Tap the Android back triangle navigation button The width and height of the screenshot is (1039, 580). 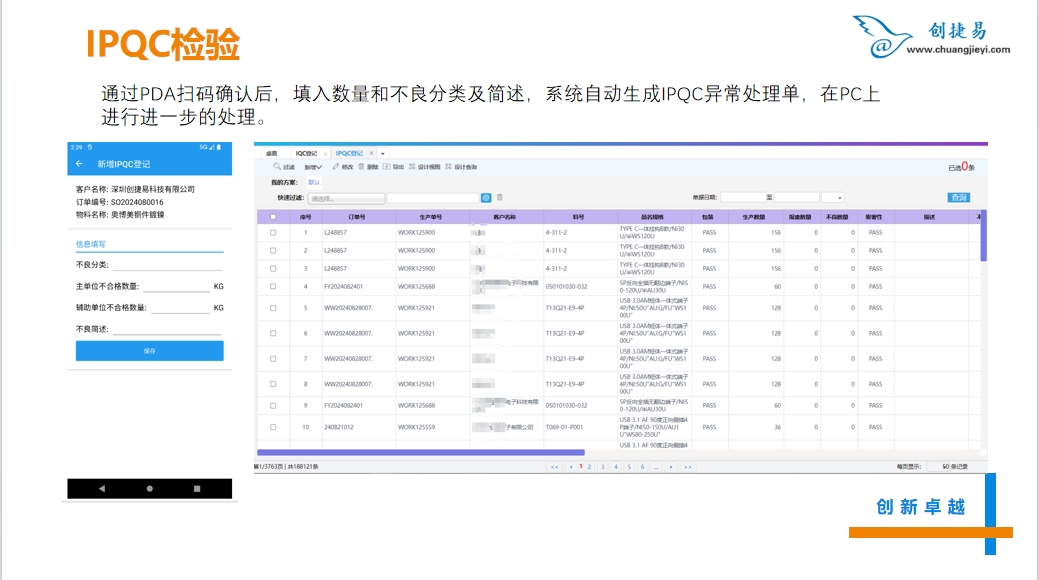pyautogui.click(x=102, y=488)
